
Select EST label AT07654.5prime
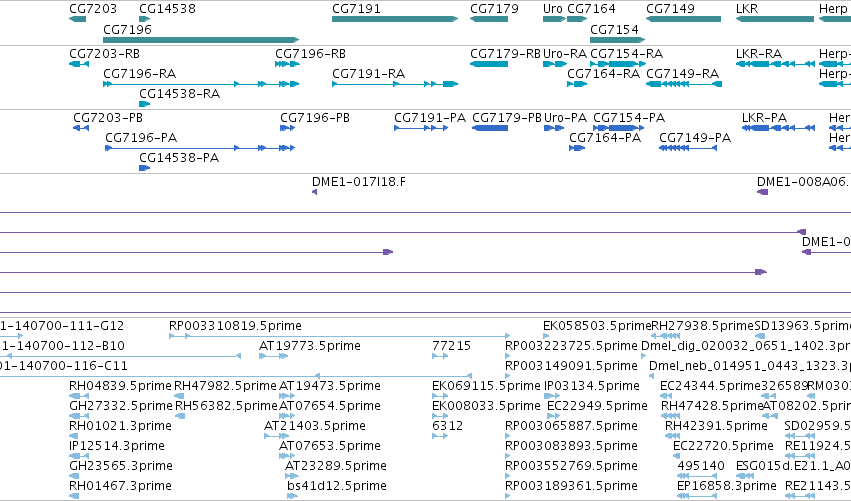[329, 406]
